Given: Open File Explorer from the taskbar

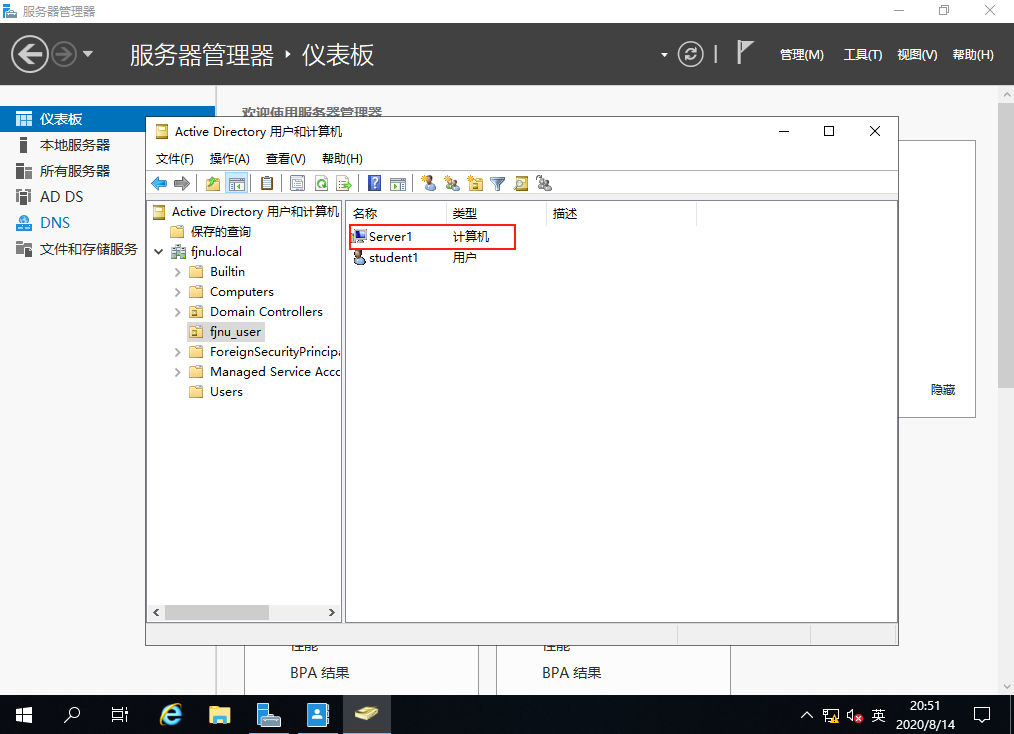Looking at the screenshot, I should pos(220,715).
